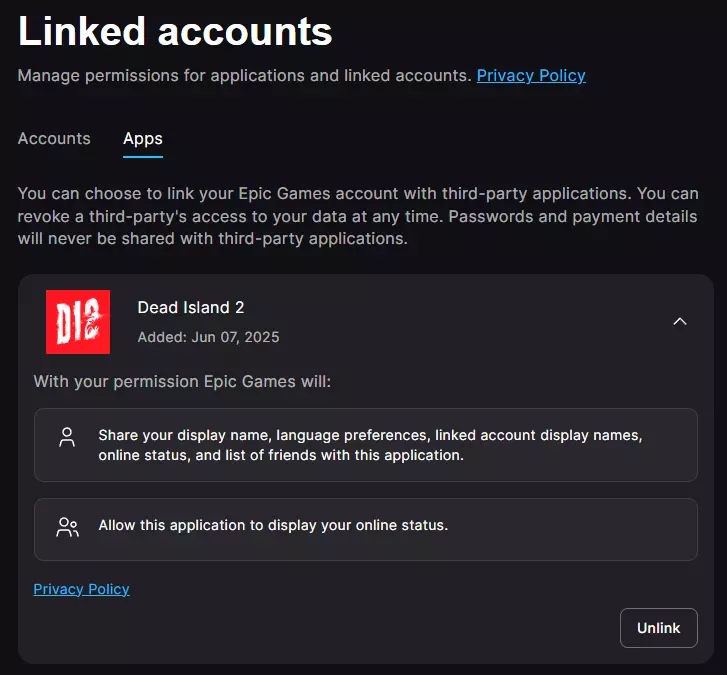This screenshot has height=675, width=727.
Task: Click the red Dead Island 2 logo
Action: coord(78,322)
